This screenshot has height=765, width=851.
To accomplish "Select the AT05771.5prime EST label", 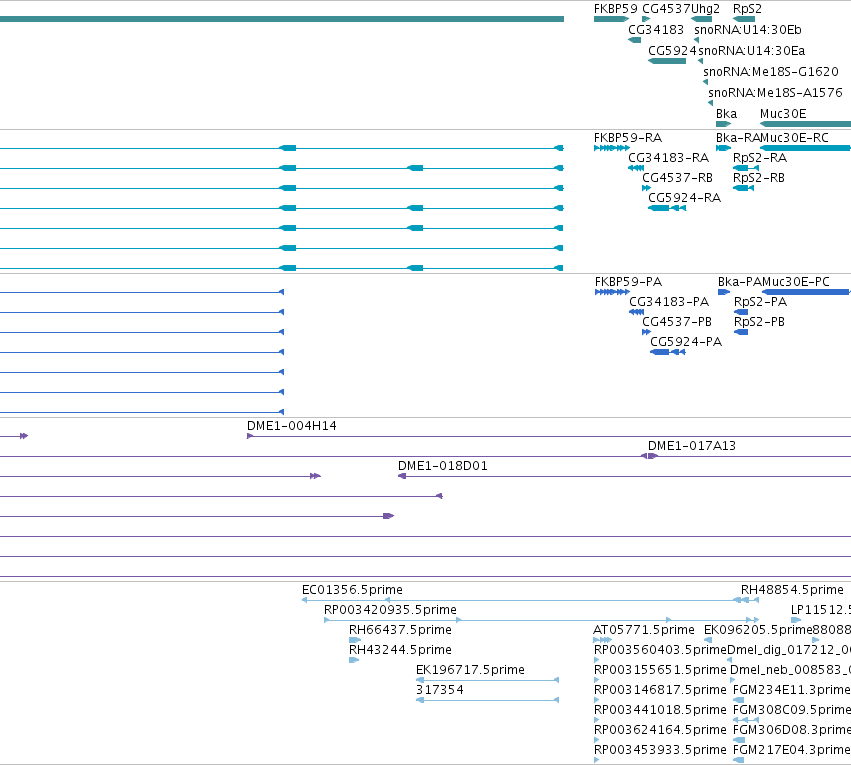I will (644, 630).
